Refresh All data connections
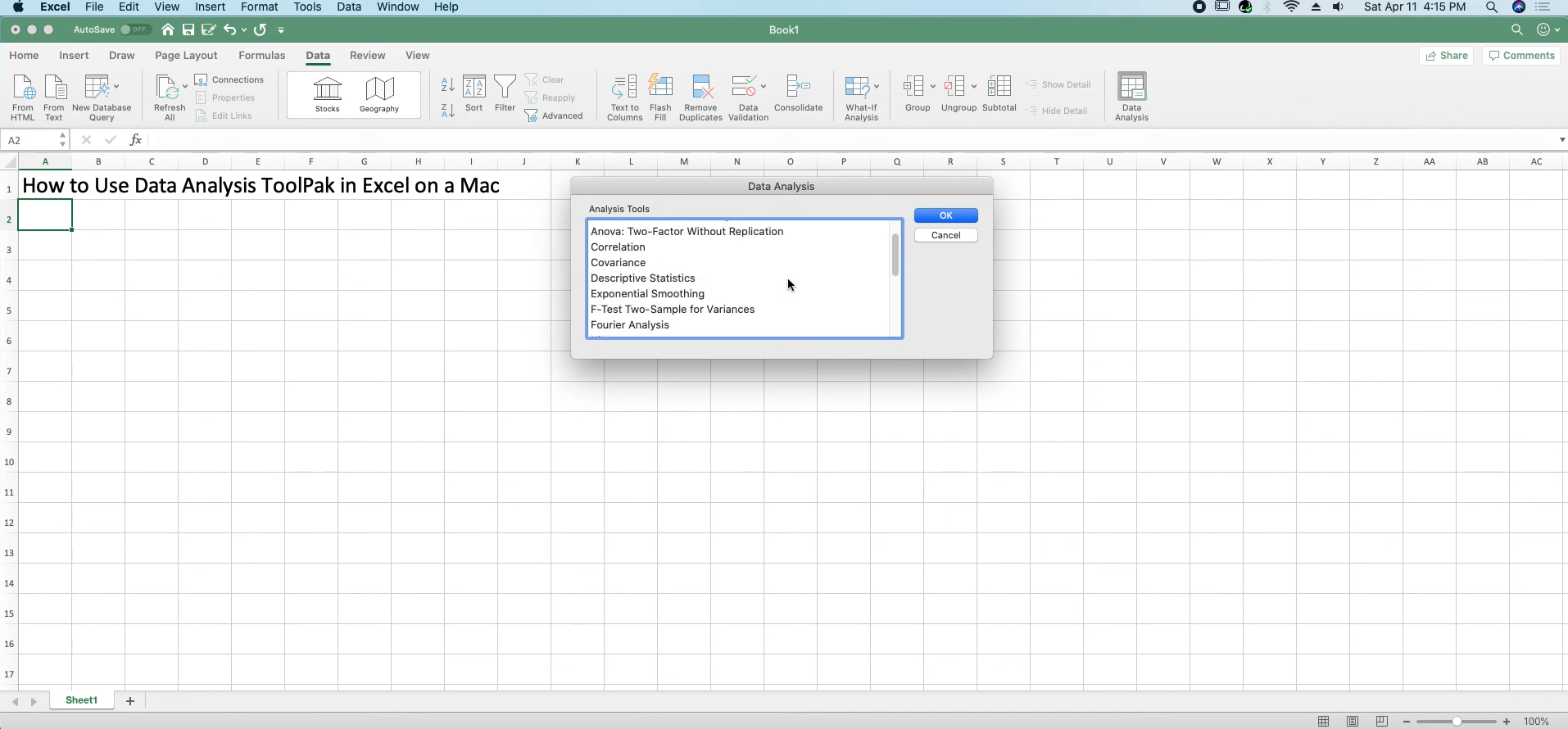The height and width of the screenshot is (729, 1568). click(x=169, y=97)
